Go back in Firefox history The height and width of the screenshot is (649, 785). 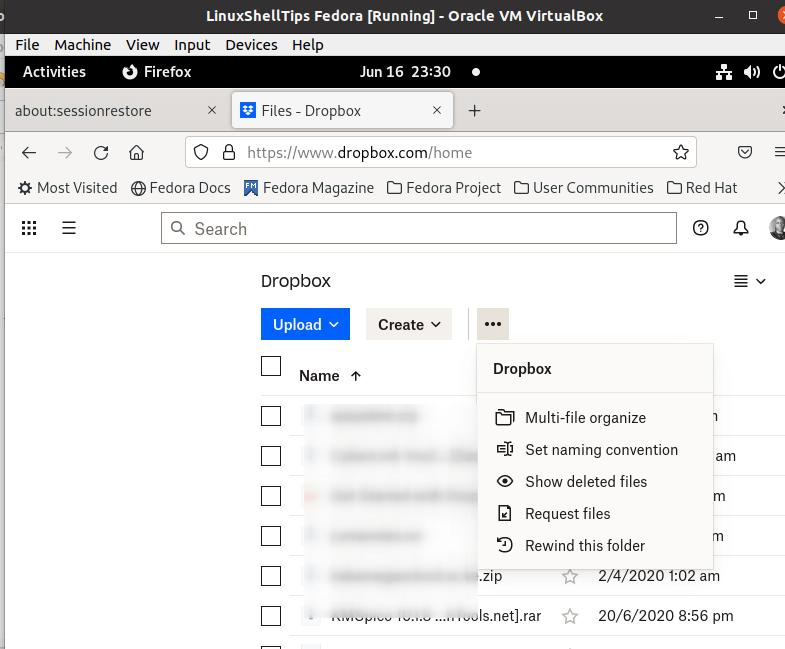point(29,152)
